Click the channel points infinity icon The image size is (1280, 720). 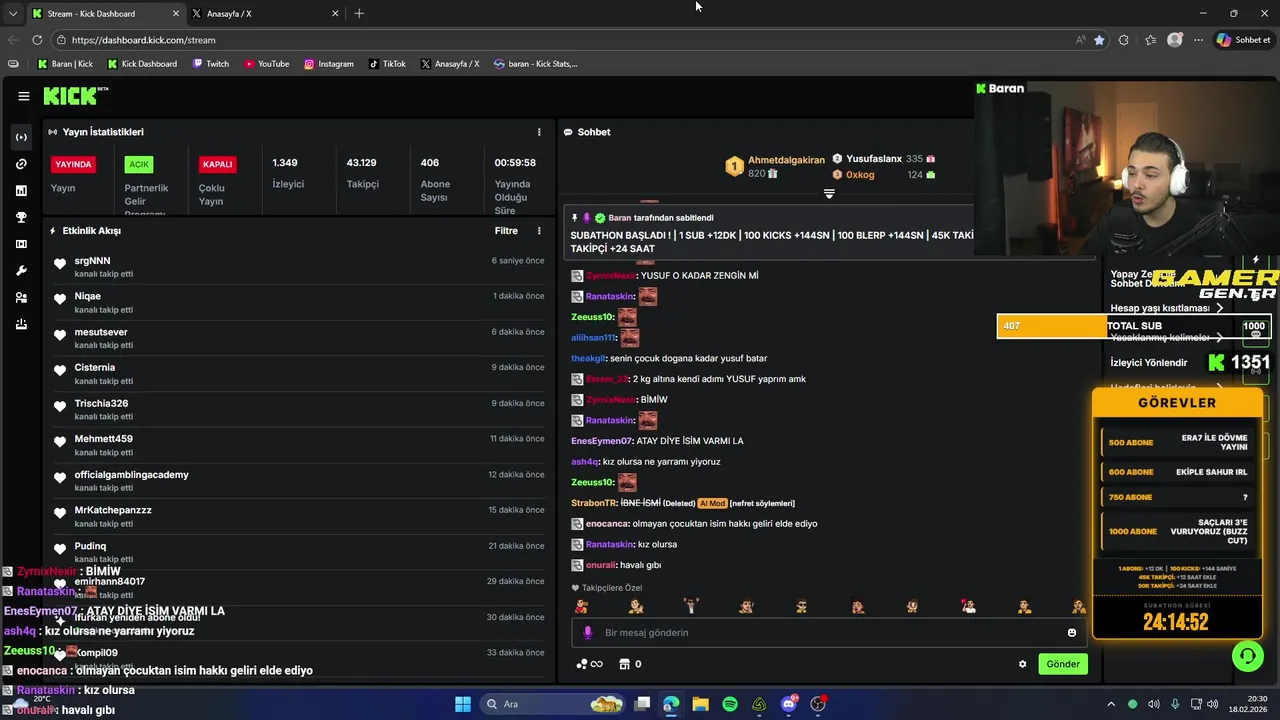(x=590, y=664)
